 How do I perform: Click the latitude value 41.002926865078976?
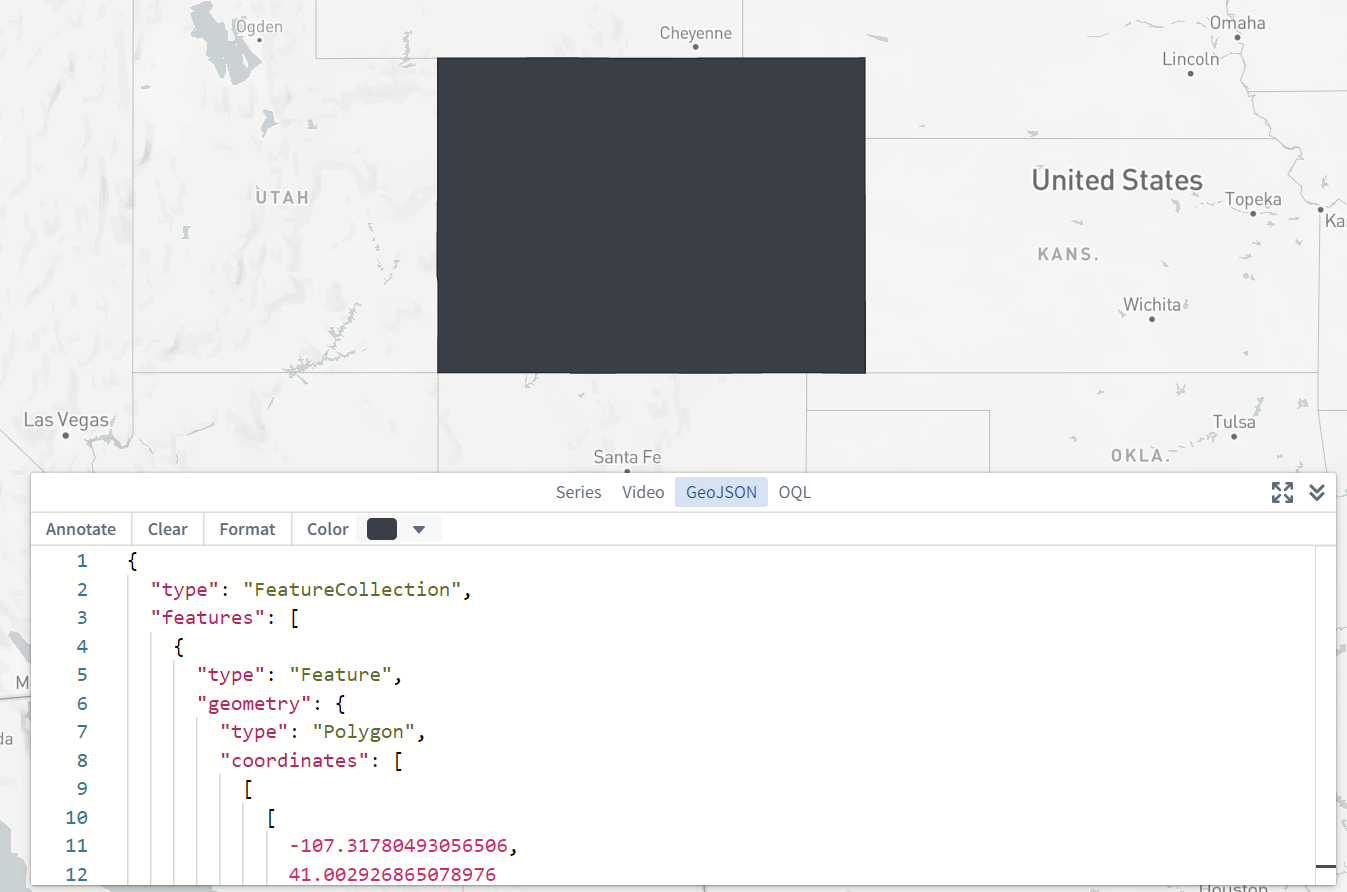[392, 874]
